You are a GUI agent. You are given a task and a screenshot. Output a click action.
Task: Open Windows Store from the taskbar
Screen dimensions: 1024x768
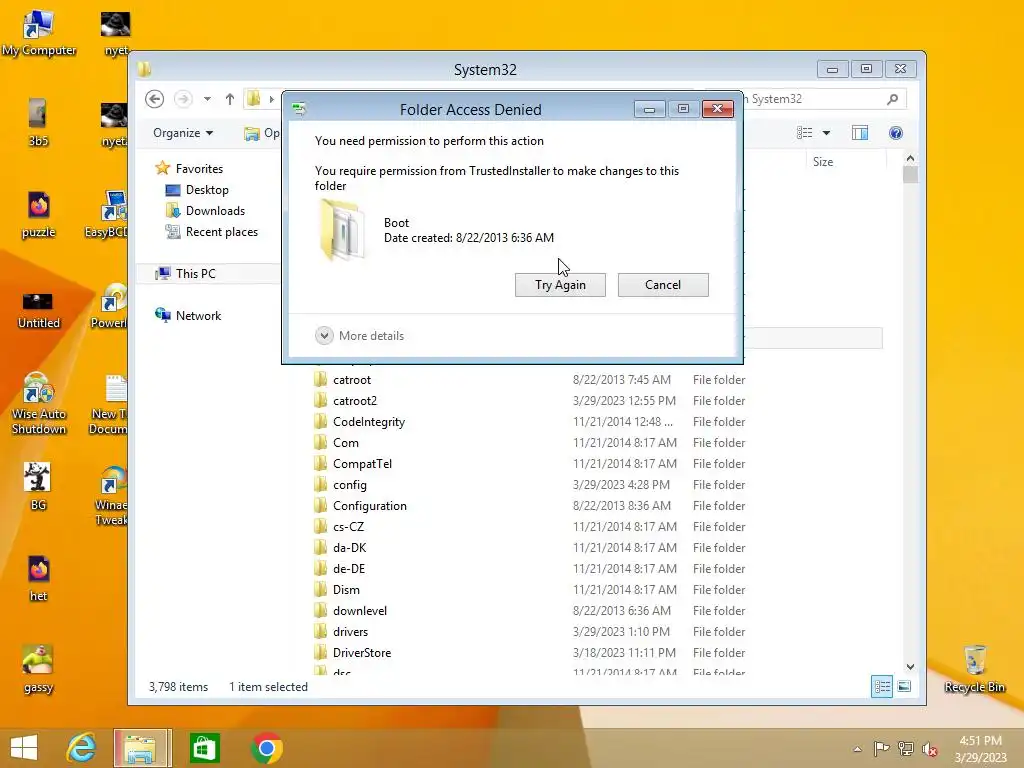pos(204,748)
